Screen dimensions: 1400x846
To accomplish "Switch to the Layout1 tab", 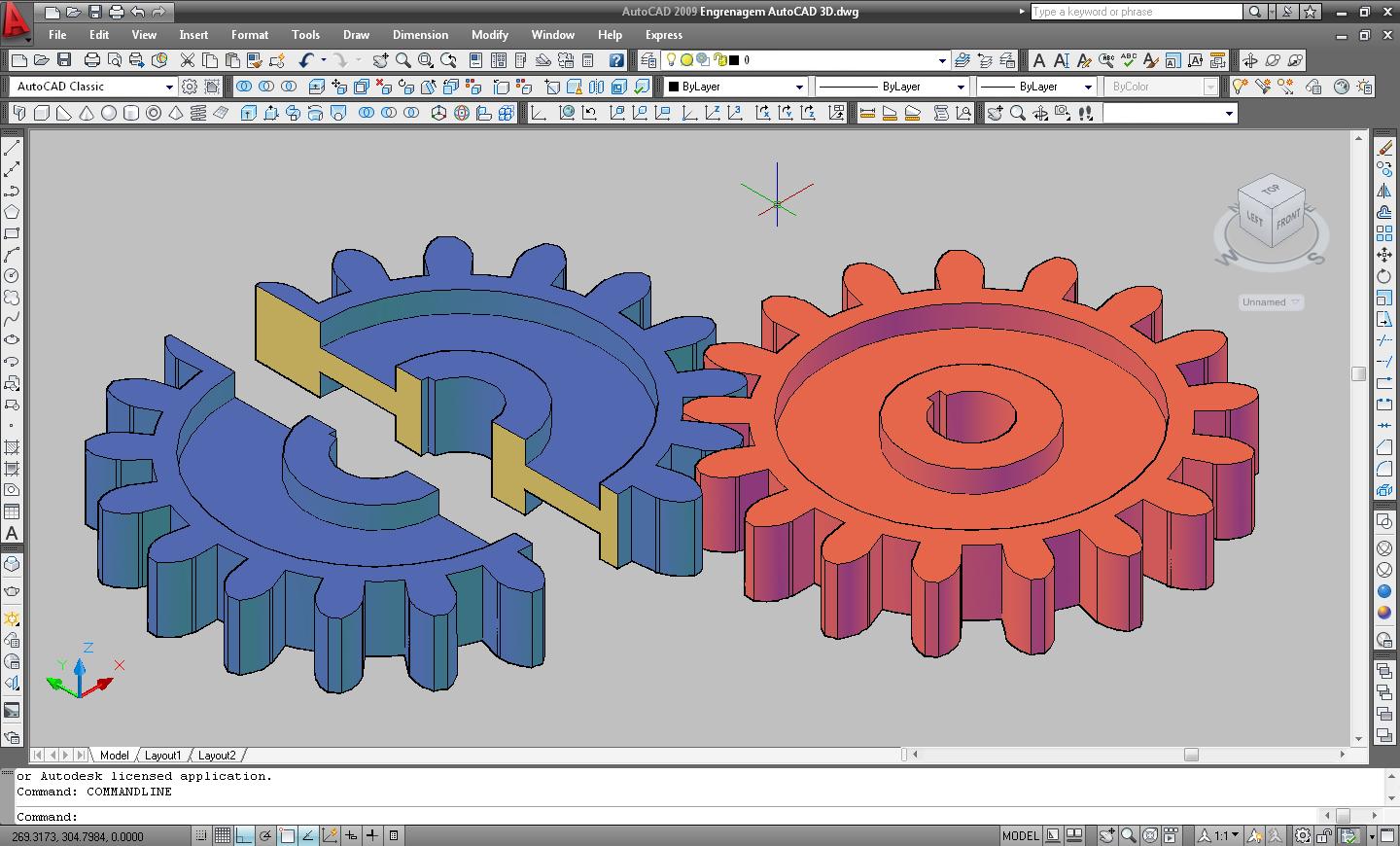I will tap(162, 755).
